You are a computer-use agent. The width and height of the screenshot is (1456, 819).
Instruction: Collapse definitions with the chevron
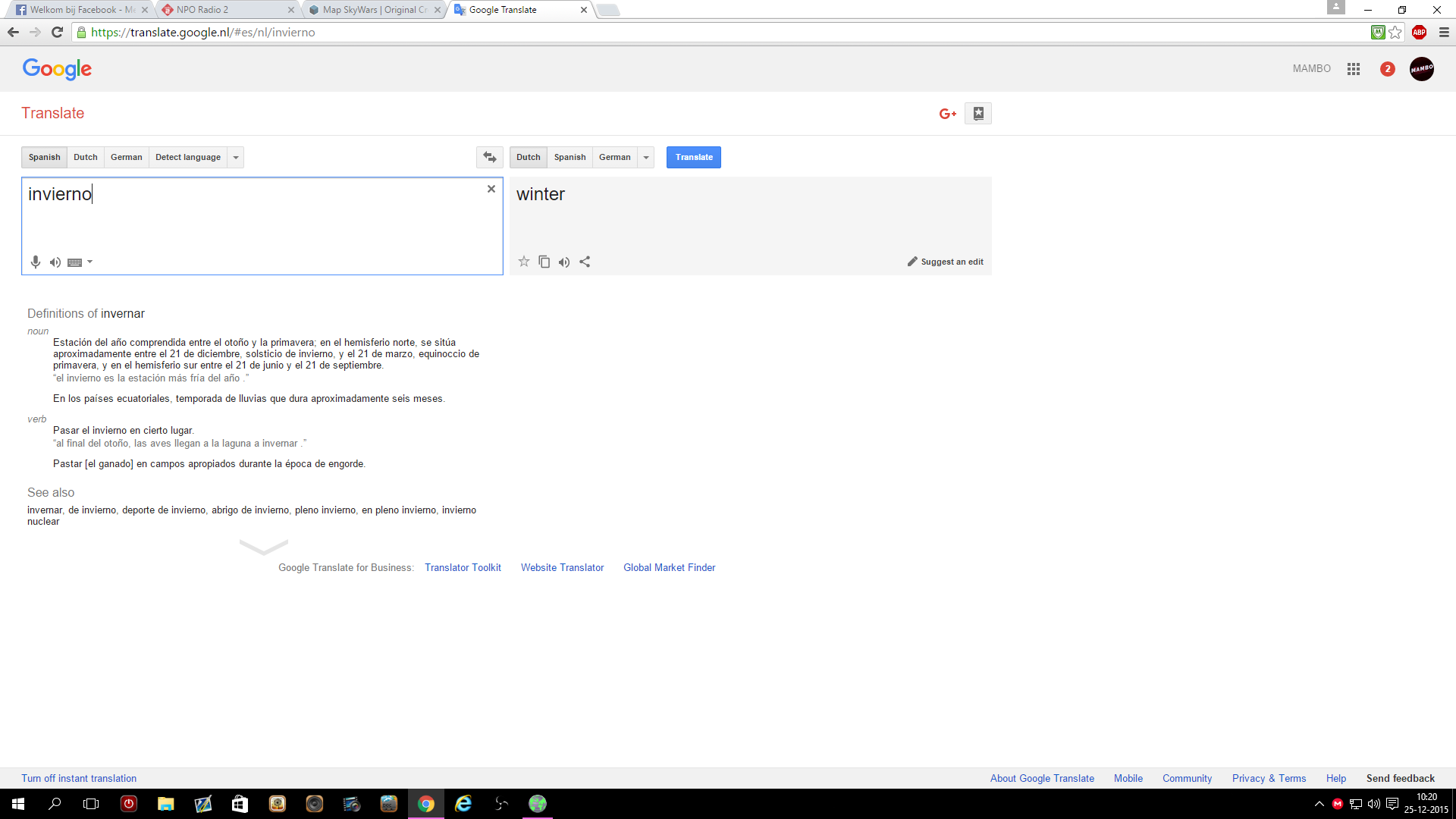coord(264,547)
